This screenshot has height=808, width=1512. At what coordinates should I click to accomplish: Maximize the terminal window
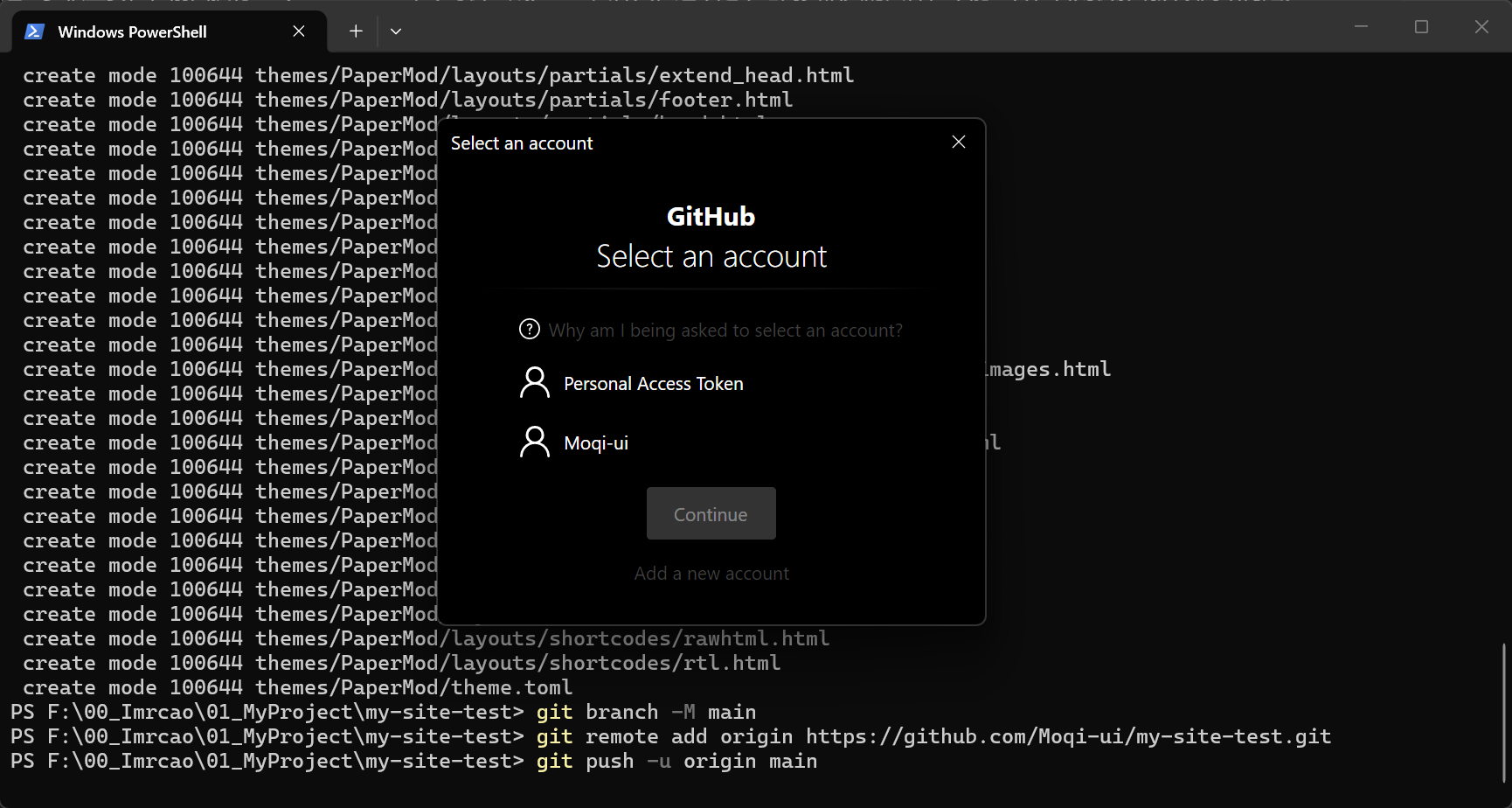(1421, 27)
